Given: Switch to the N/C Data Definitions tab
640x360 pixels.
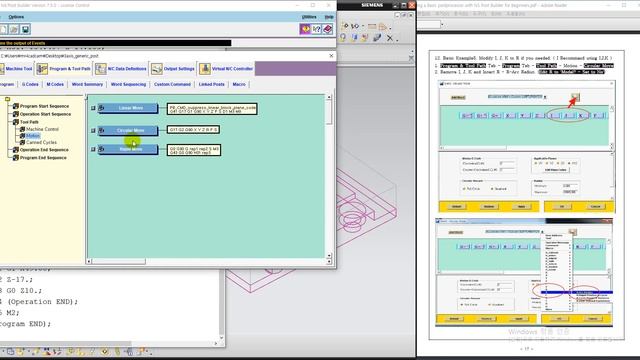Looking at the screenshot, I should tap(121, 69).
